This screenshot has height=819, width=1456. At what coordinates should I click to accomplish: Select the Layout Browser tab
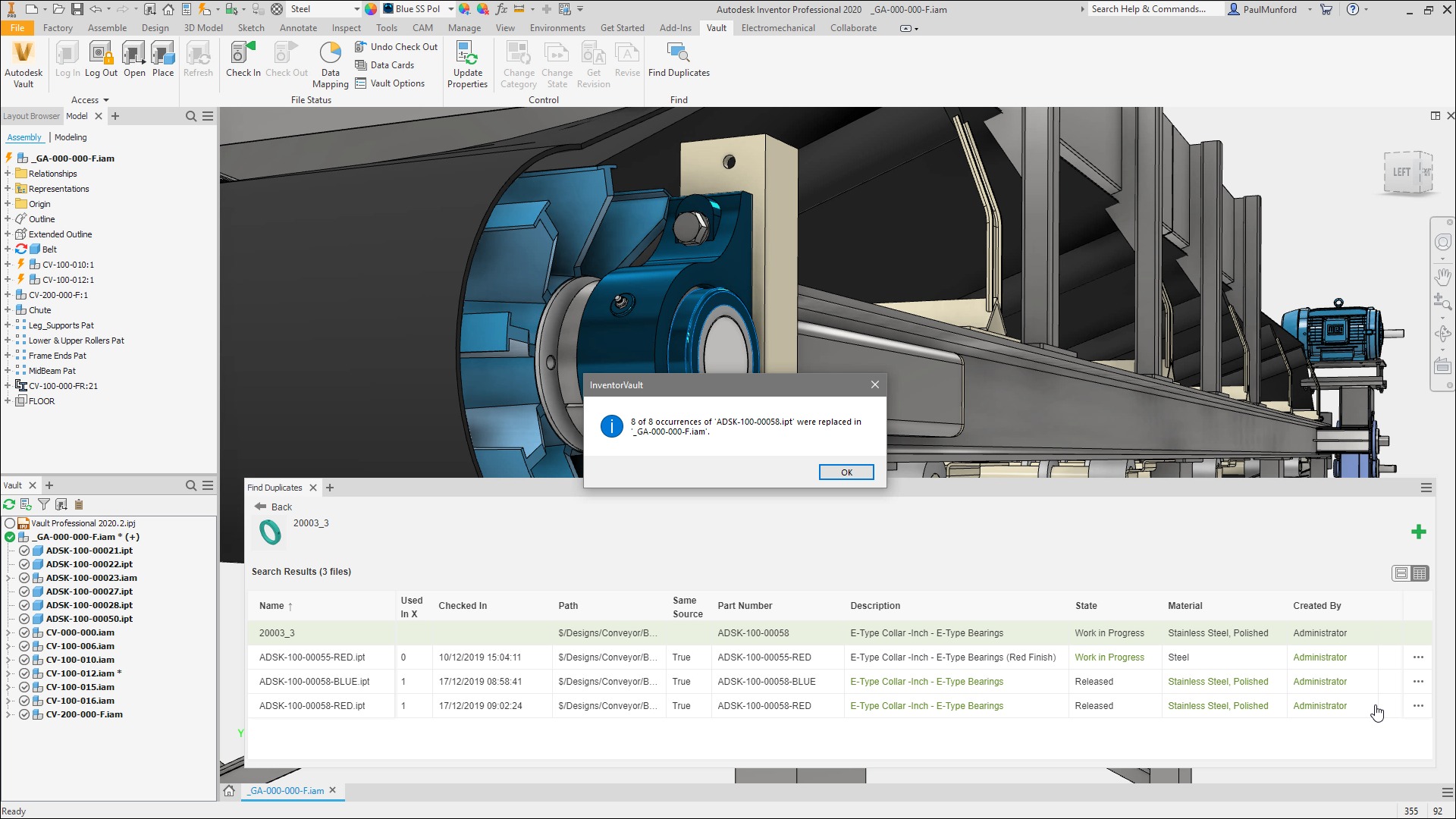(x=31, y=116)
